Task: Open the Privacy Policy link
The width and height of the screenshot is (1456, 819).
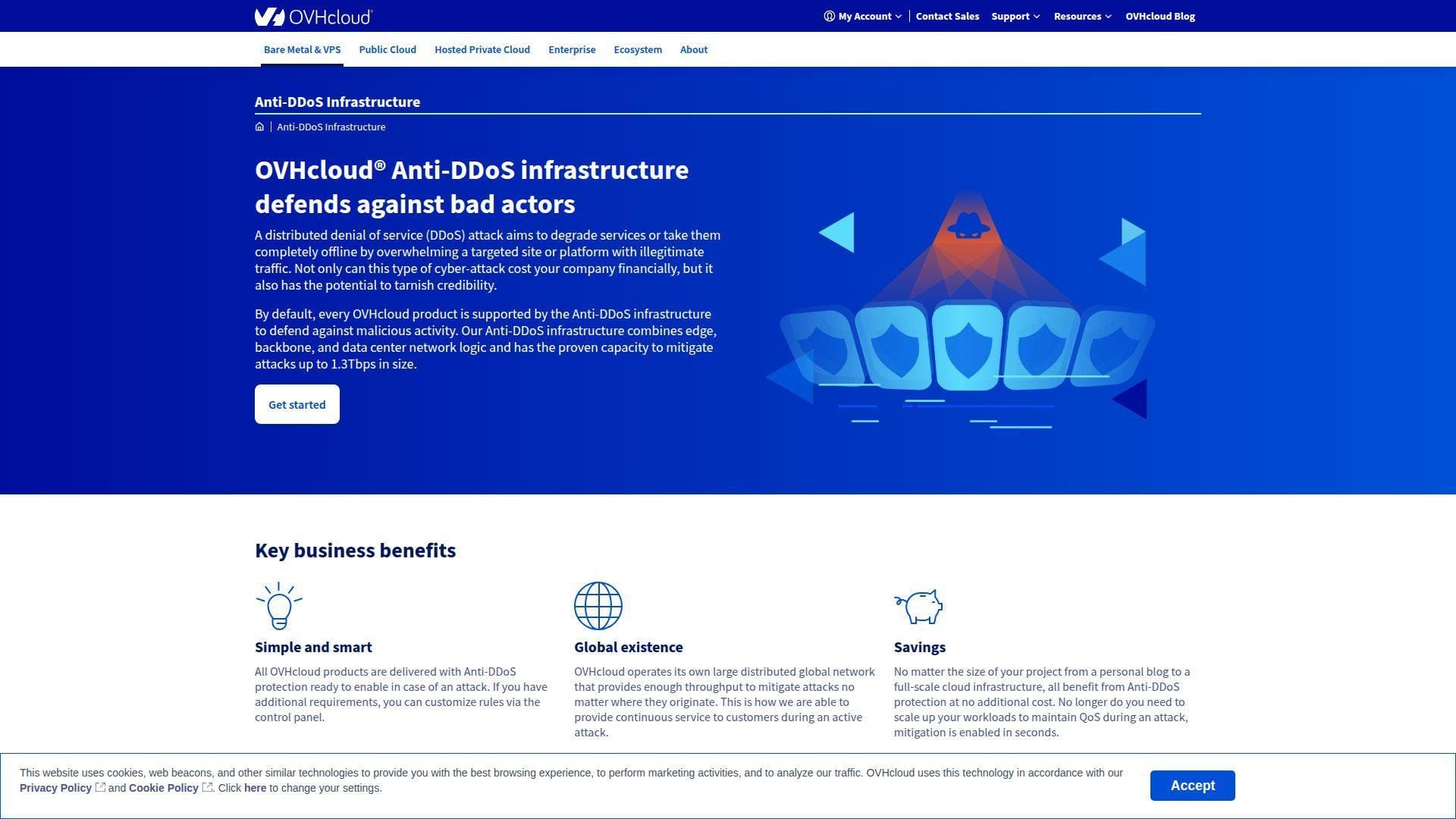Action: click(x=55, y=788)
